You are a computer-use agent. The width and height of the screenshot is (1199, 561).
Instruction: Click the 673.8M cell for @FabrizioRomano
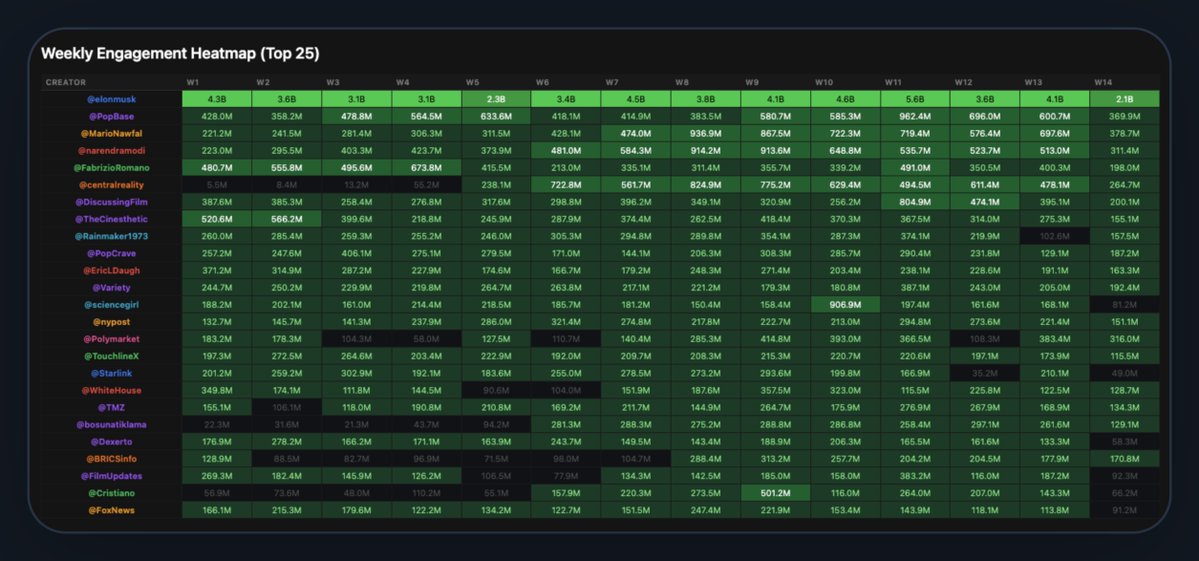click(x=427, y=167)
